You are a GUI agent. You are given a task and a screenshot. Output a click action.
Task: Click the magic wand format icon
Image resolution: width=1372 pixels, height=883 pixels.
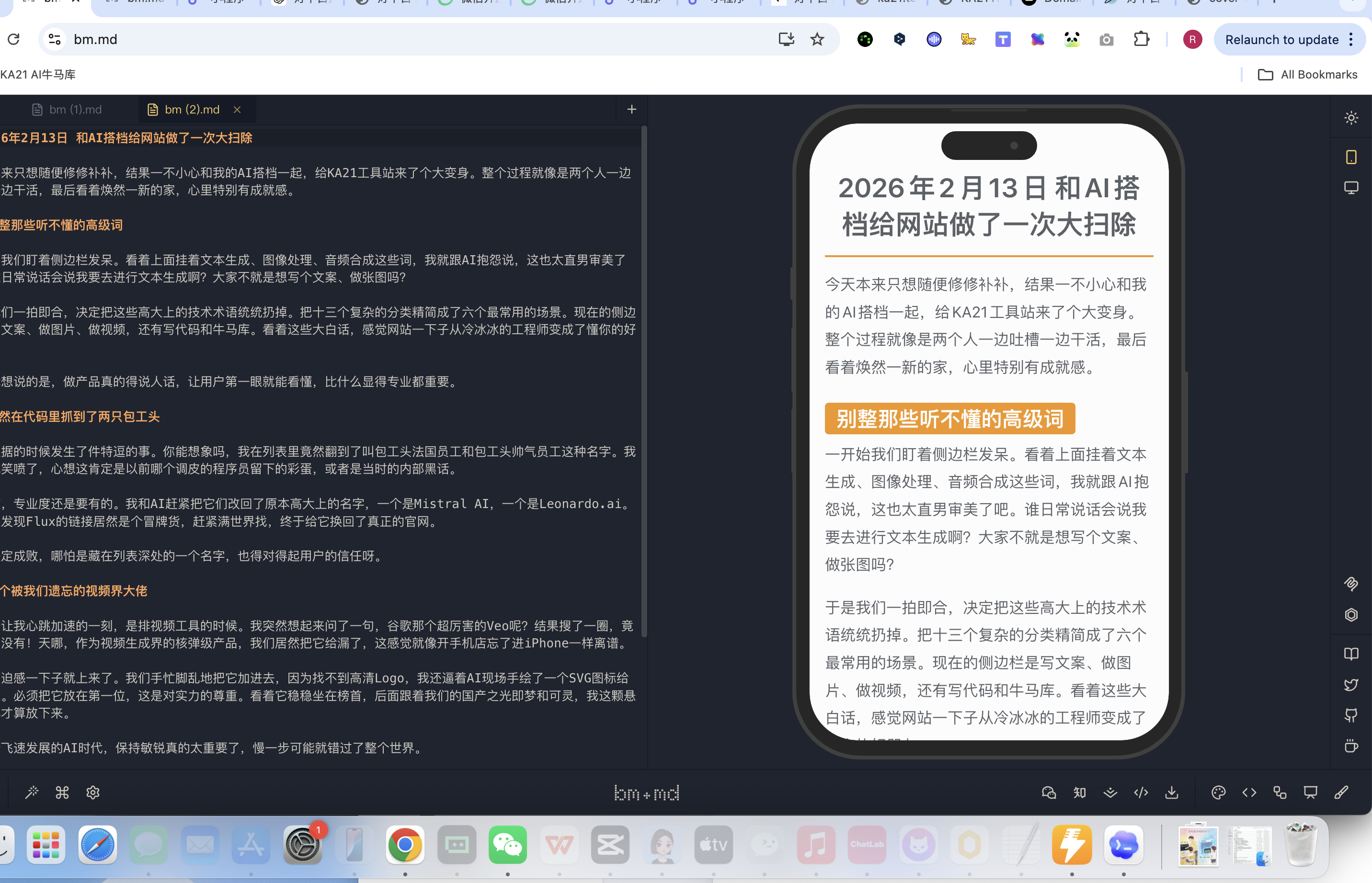pyautogui.click(x=32, y=792)
